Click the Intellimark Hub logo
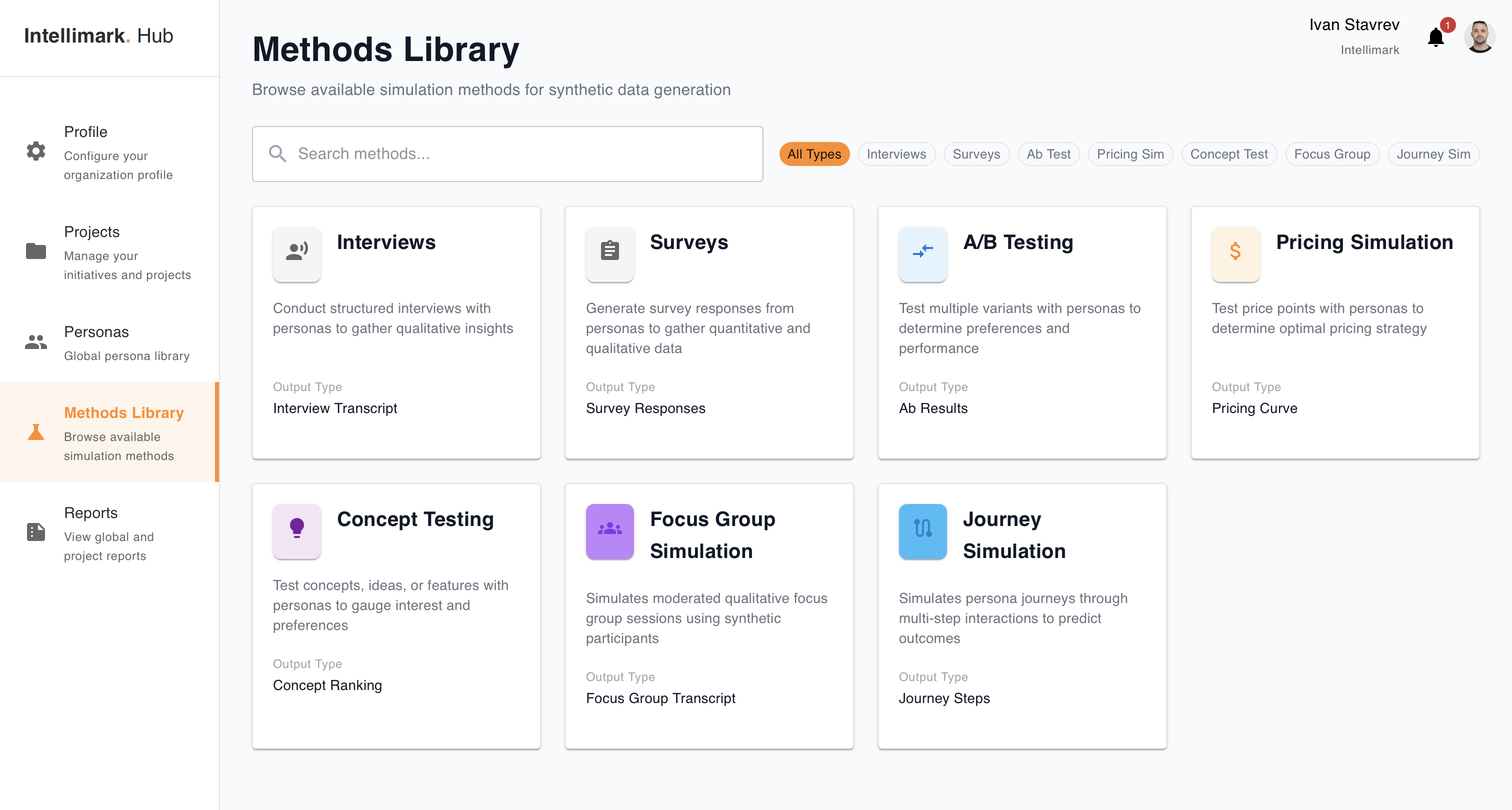This screenshot has height=810, width=1512. (98, 36)
